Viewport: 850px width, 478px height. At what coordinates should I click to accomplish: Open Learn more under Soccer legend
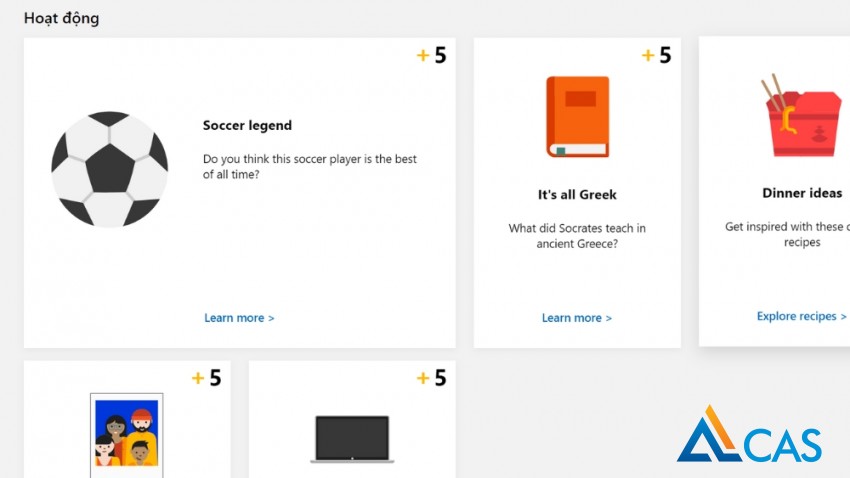click(x=239, y=318)
